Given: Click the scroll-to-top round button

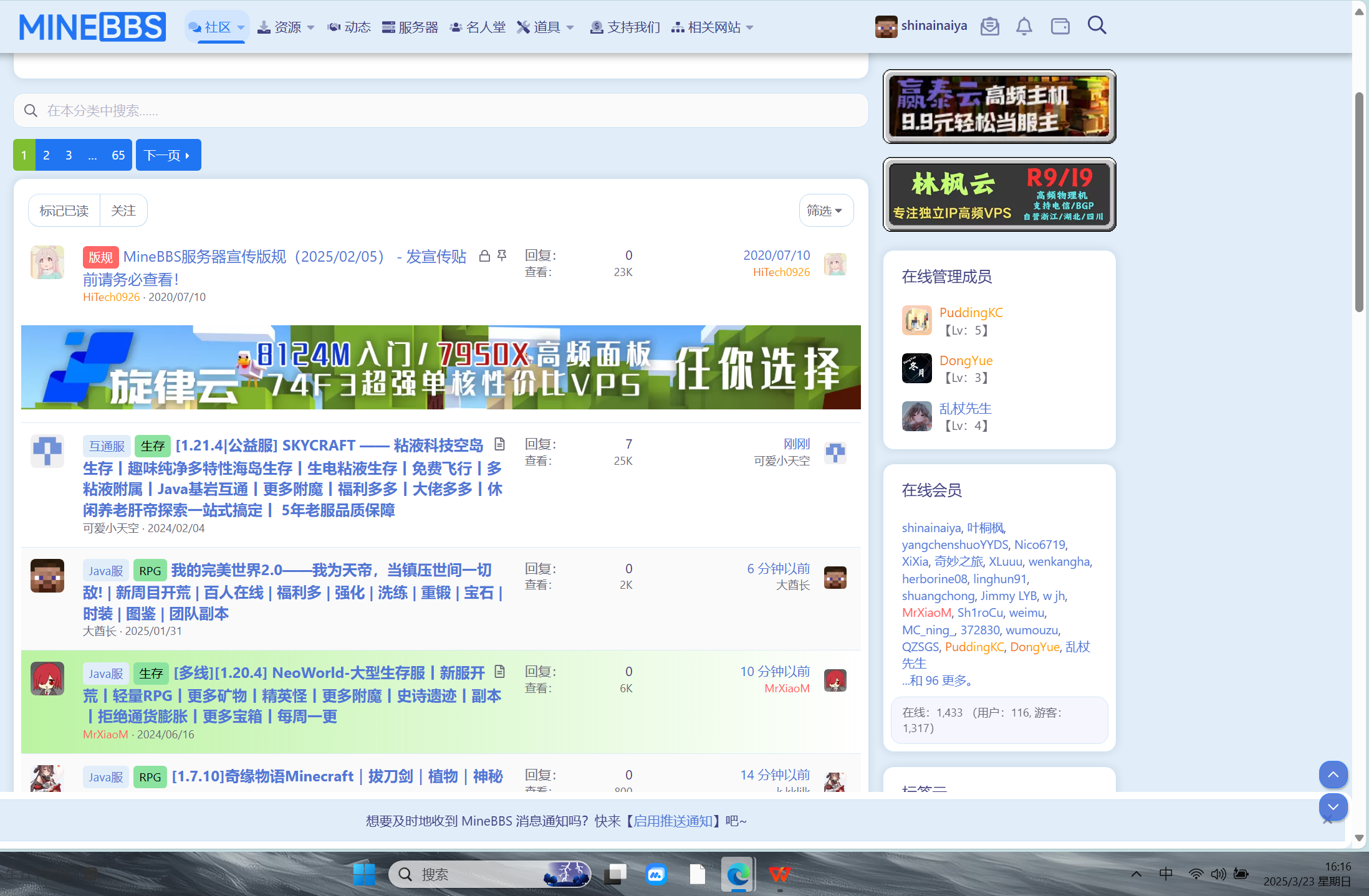Looking at the screenshot, I should (1333, 775).
